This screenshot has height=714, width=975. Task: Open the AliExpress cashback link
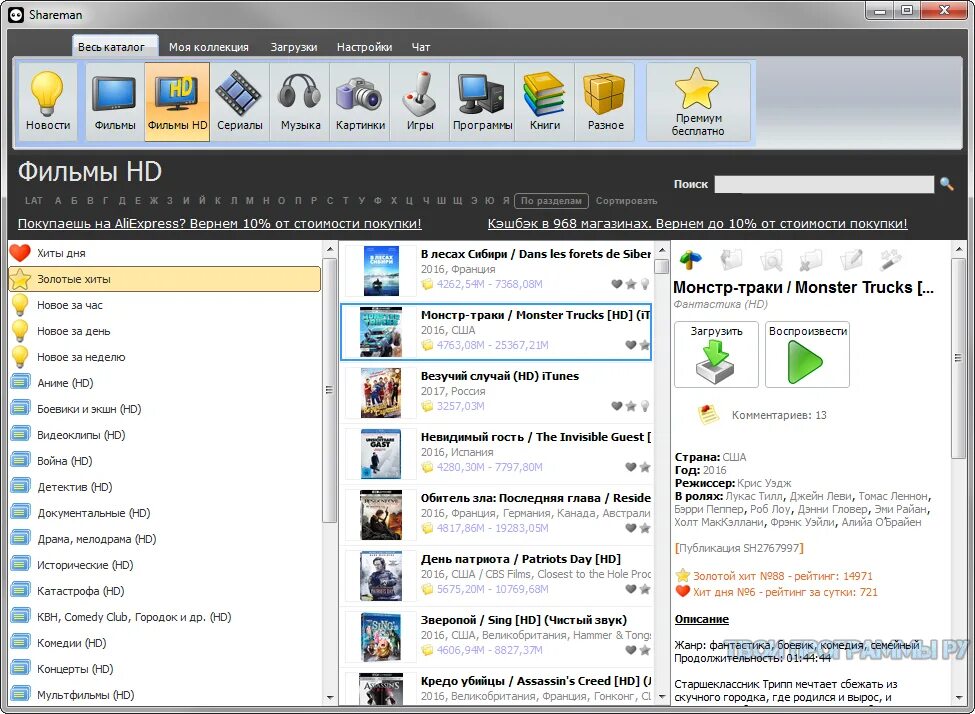(219, 224)
